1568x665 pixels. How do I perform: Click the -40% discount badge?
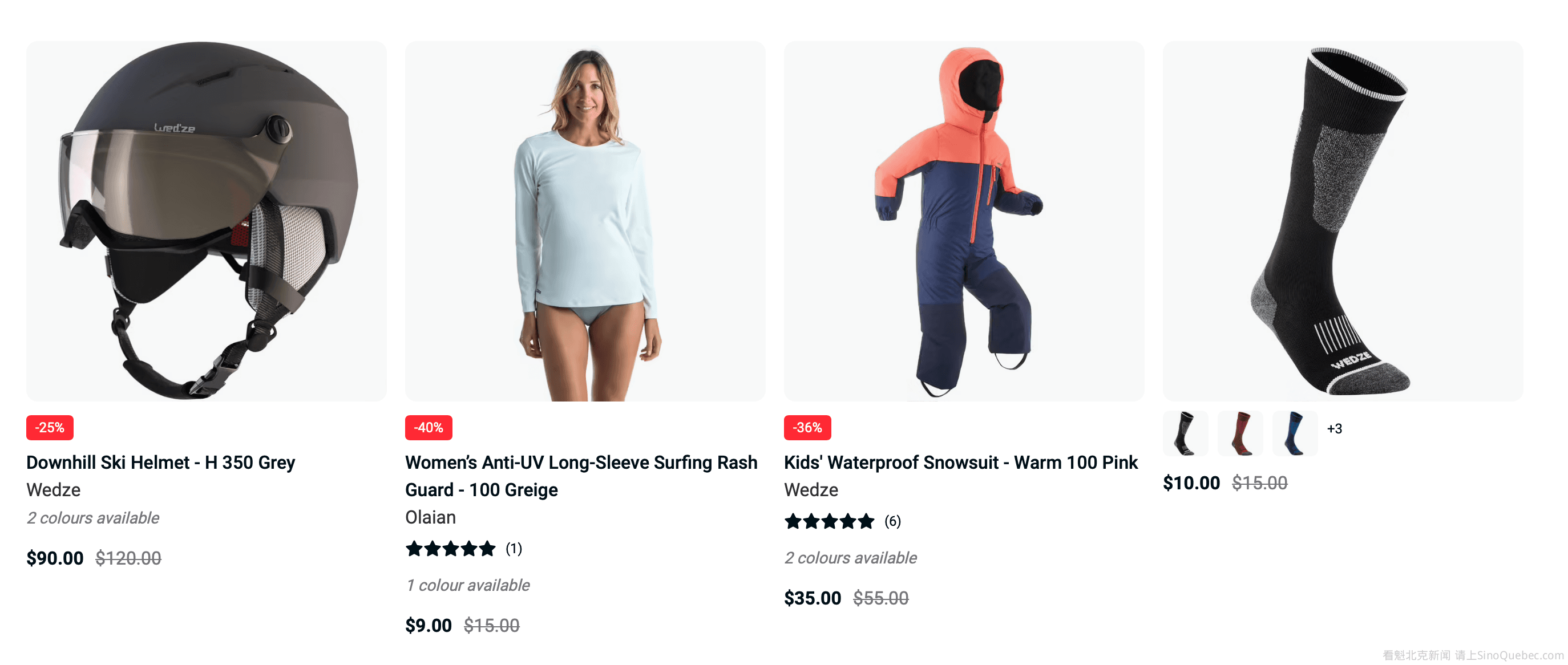[x=429, y=428]
